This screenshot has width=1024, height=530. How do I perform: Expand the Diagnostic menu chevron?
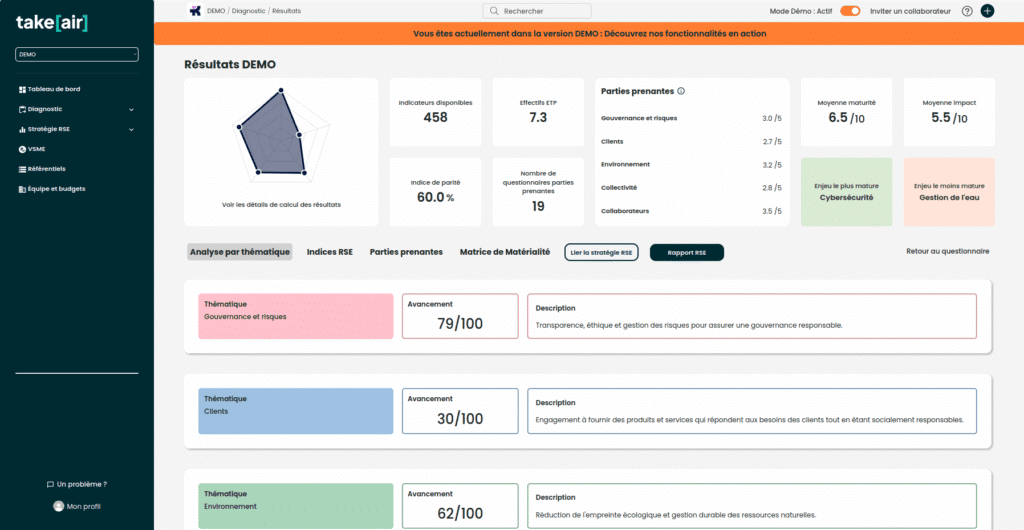click(131, 109)
